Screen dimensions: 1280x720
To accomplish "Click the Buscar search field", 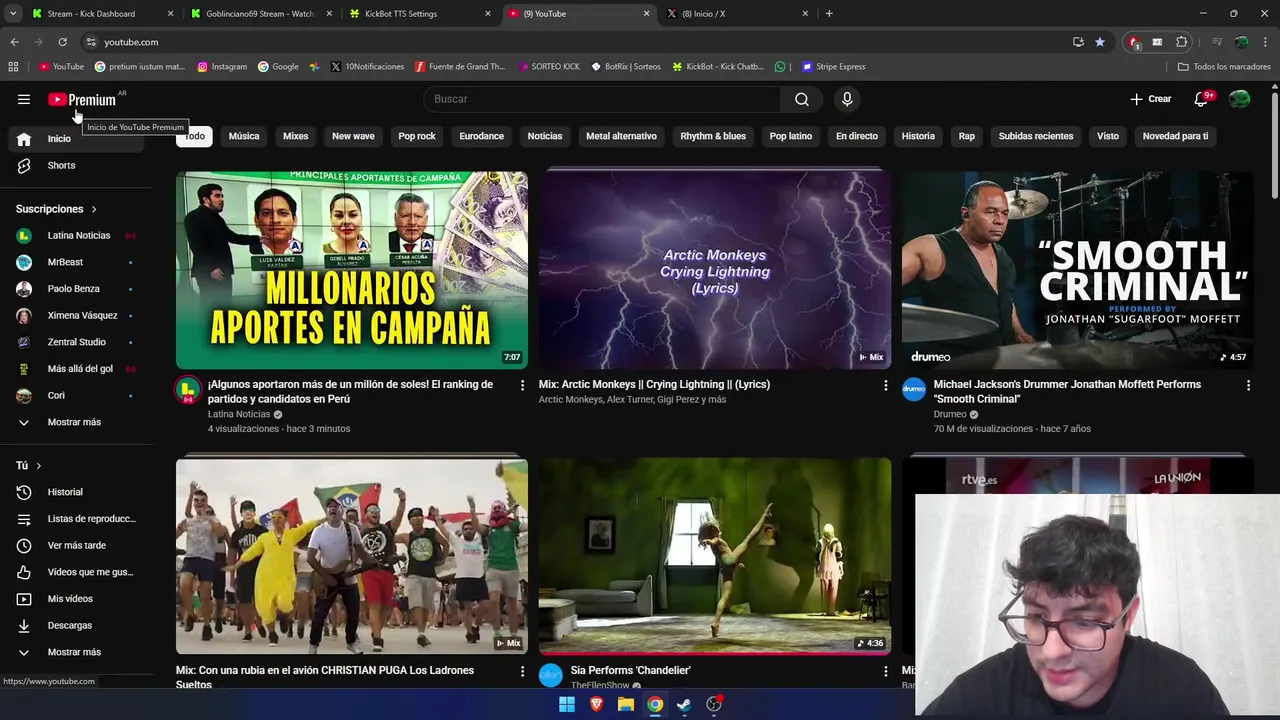I will pyautogui.click(x=602, y=99).
